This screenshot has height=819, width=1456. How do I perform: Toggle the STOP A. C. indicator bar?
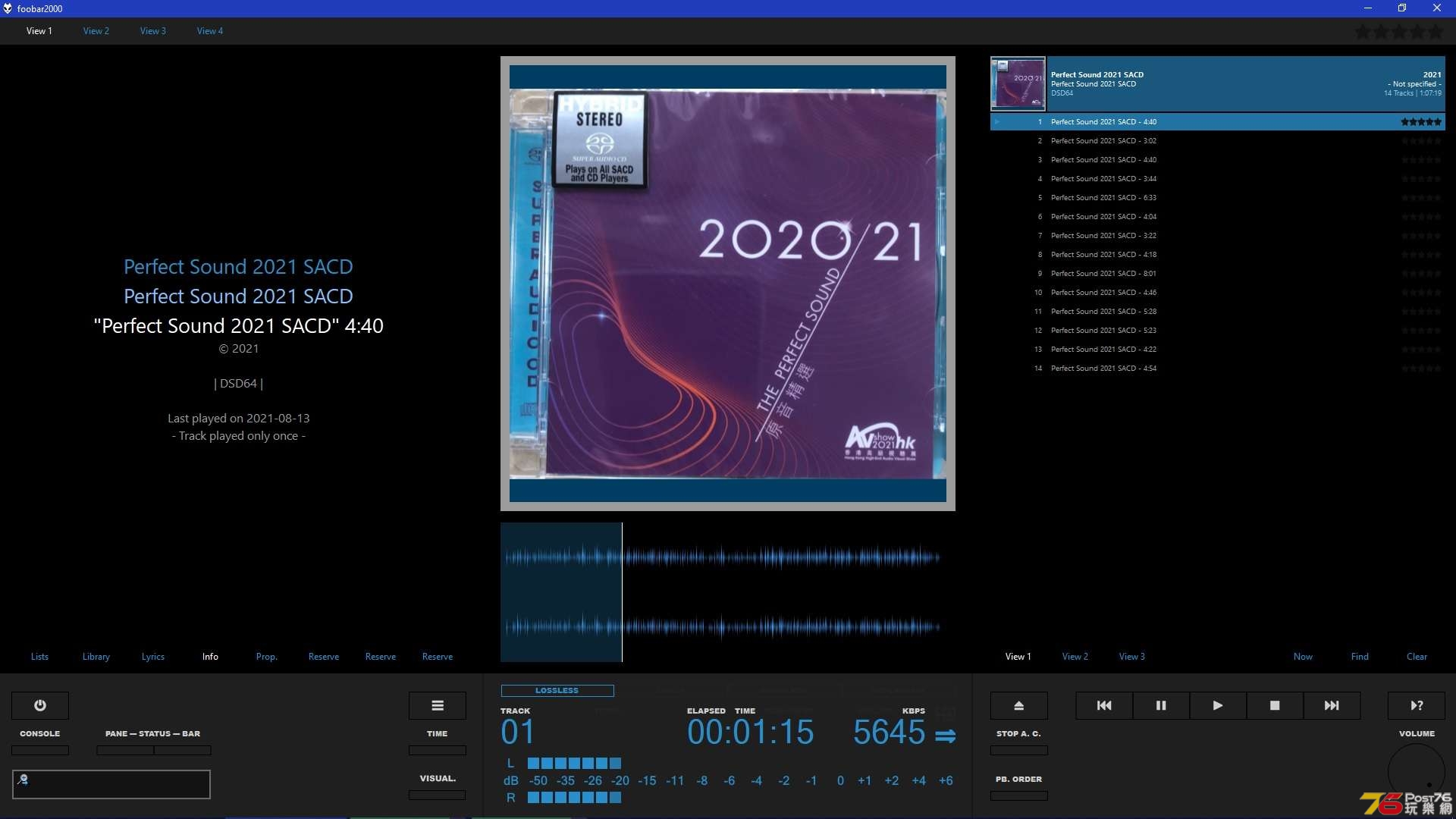tap(1019, 750)
